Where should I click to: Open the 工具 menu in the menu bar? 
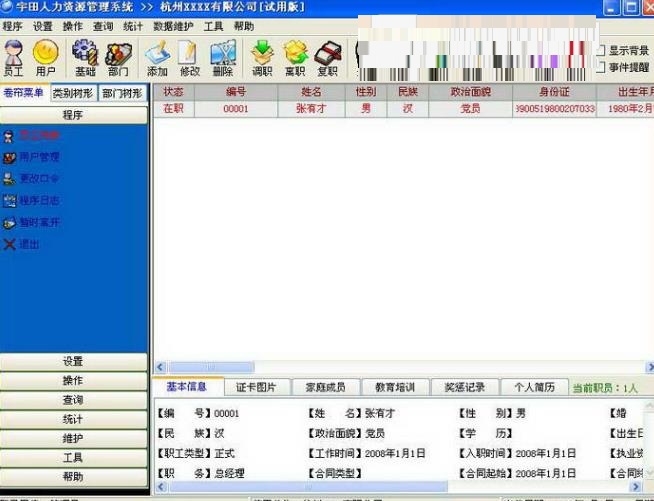214,26
